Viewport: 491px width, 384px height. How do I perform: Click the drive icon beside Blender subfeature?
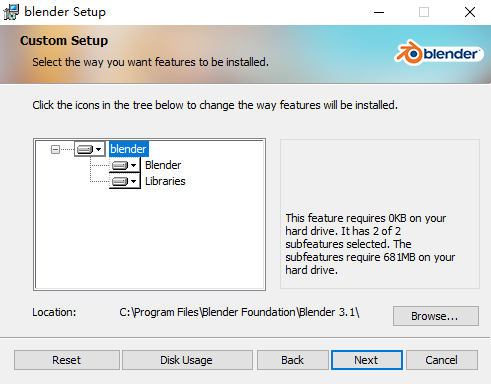tap(120, 165)
